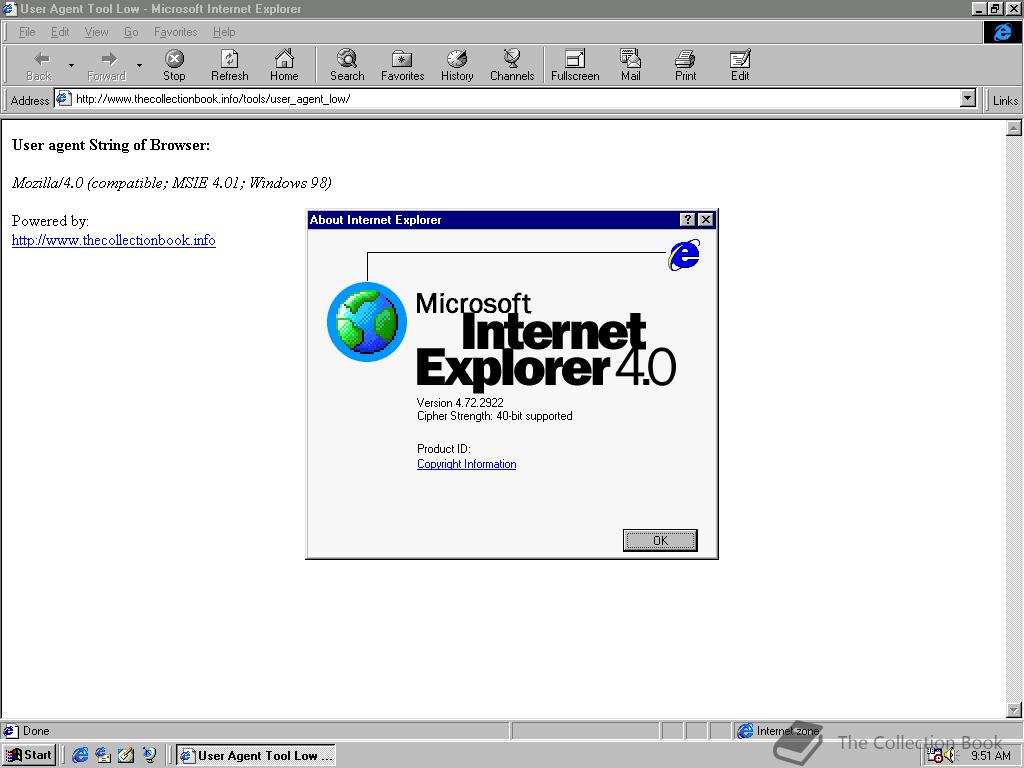Select the User Agent Tool Low taskbar button

click(x=256, y=755)
